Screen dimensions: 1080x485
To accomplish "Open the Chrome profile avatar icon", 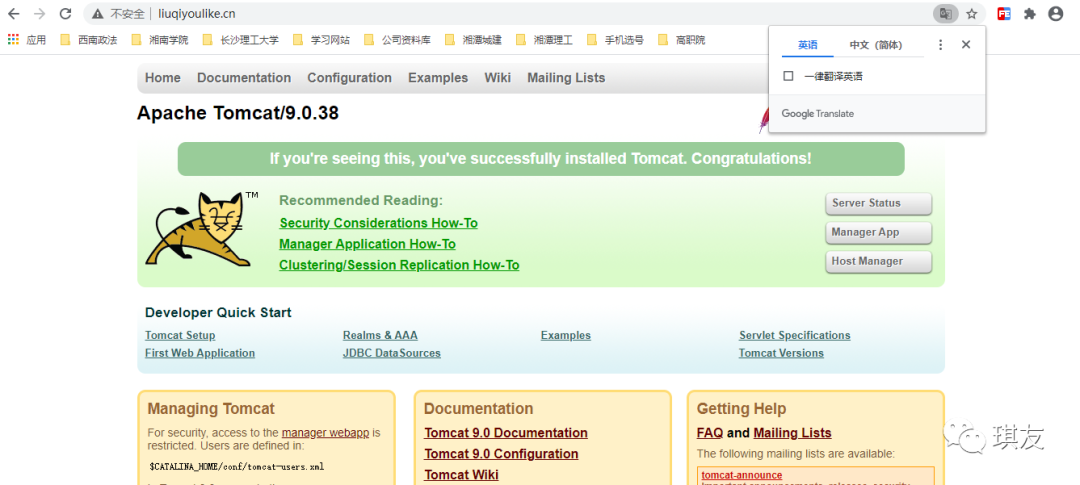I will click(x=1056, y=14).
